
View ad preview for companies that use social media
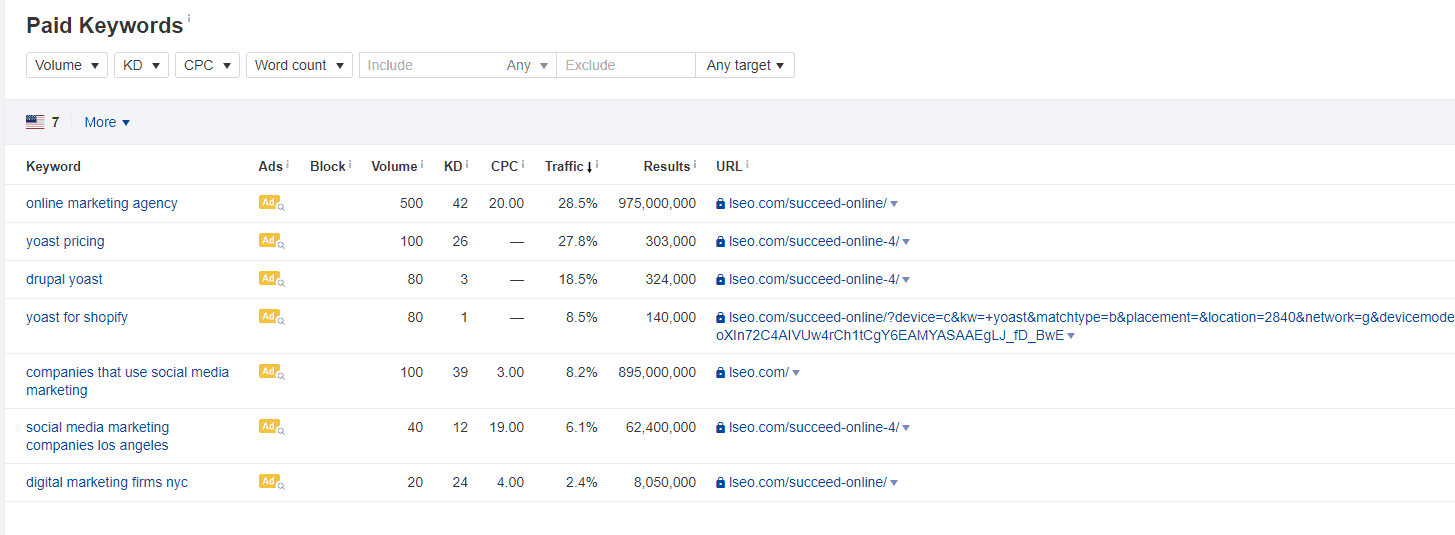point(272,372)
